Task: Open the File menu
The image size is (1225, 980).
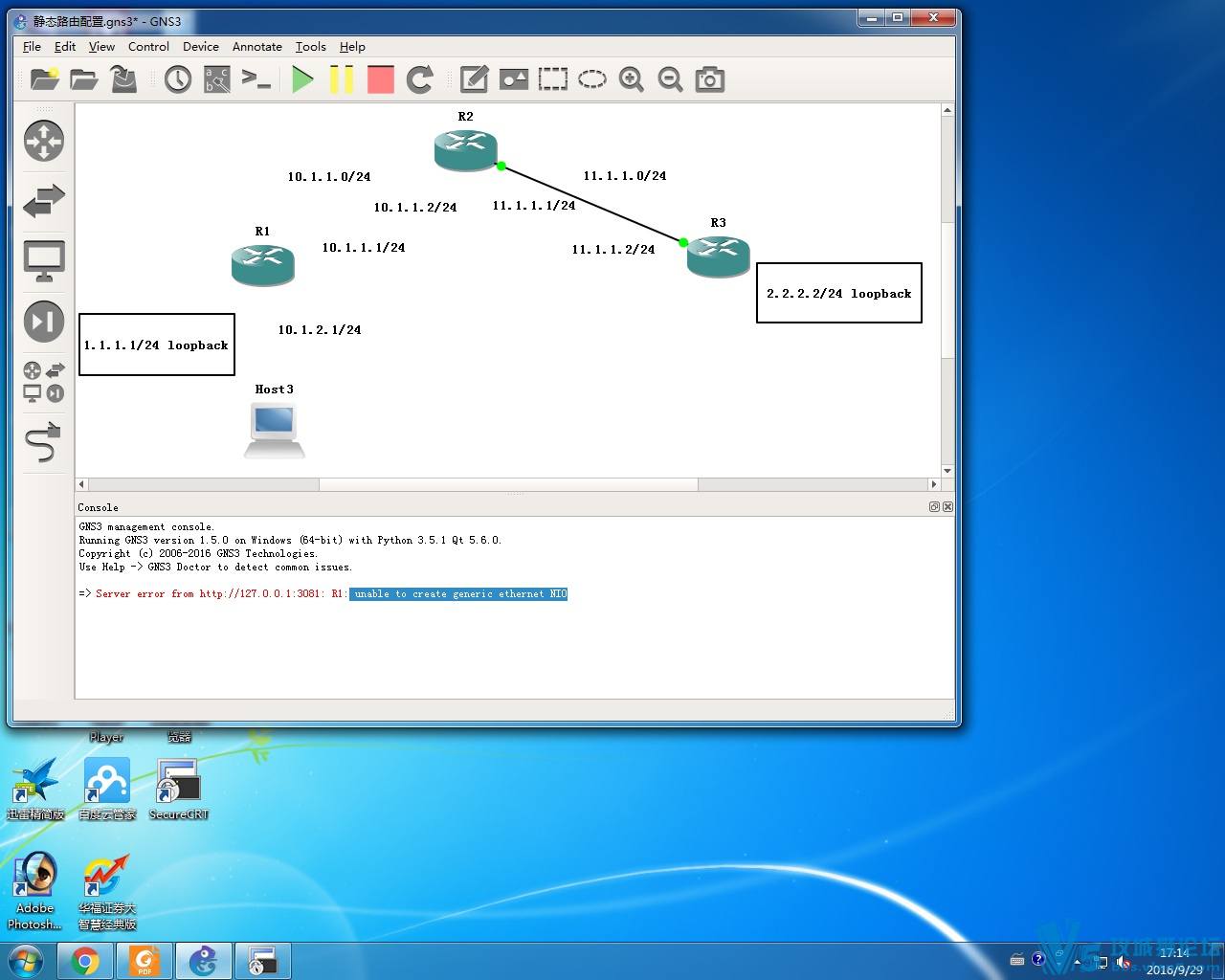Action: pos(32,46)
